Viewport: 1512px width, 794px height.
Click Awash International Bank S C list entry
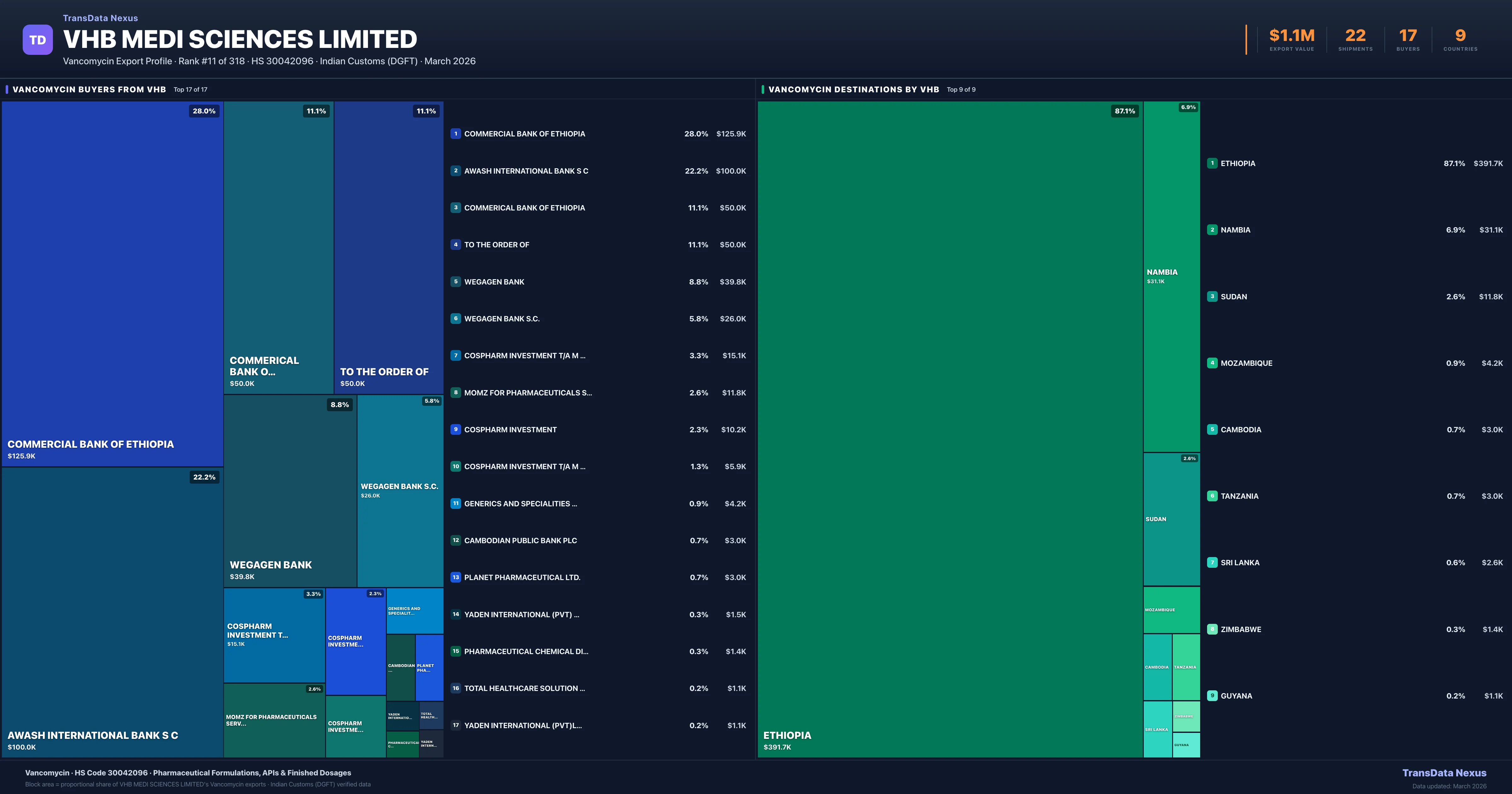pos(526,171)
